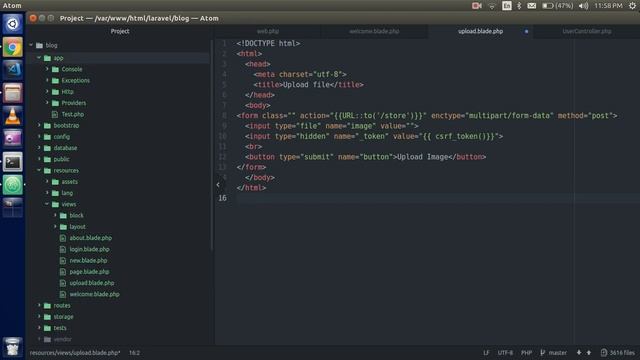Screen dimensions: 640x360
Task: Click the tree view vertical scrollbar
Action: click(211, 145)
